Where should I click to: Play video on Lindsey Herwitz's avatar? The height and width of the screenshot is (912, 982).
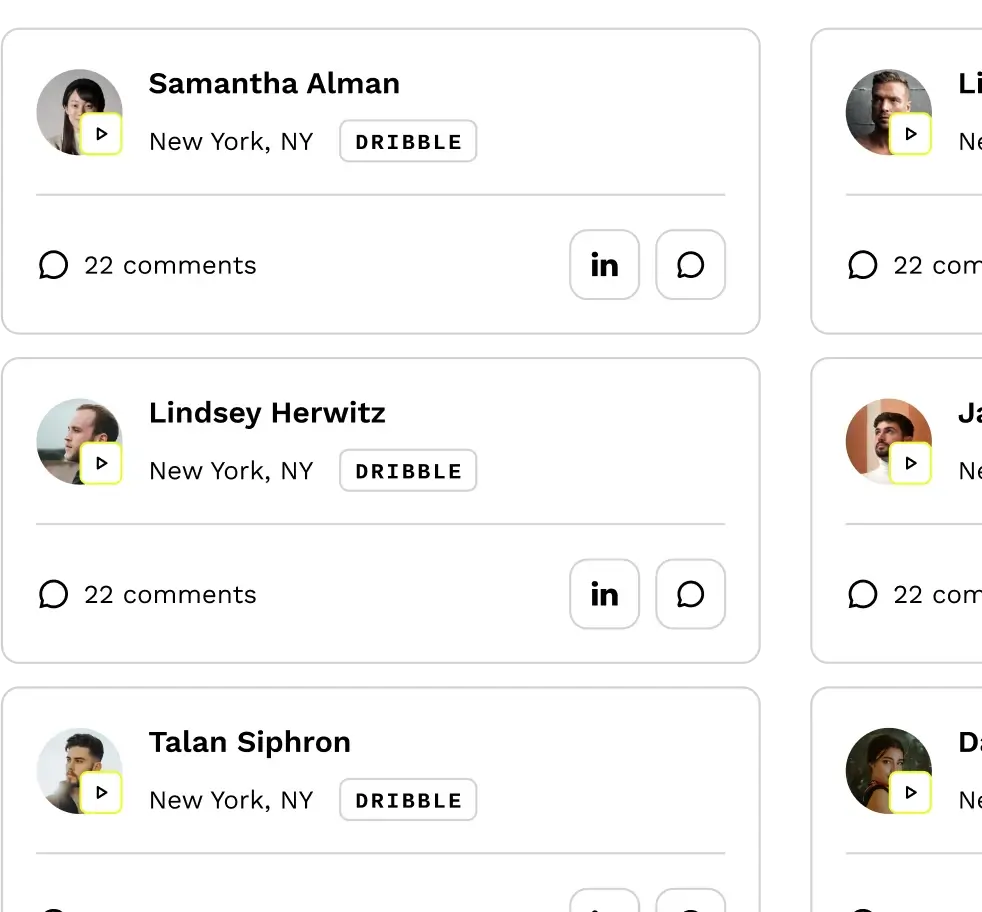pos(101,464)
